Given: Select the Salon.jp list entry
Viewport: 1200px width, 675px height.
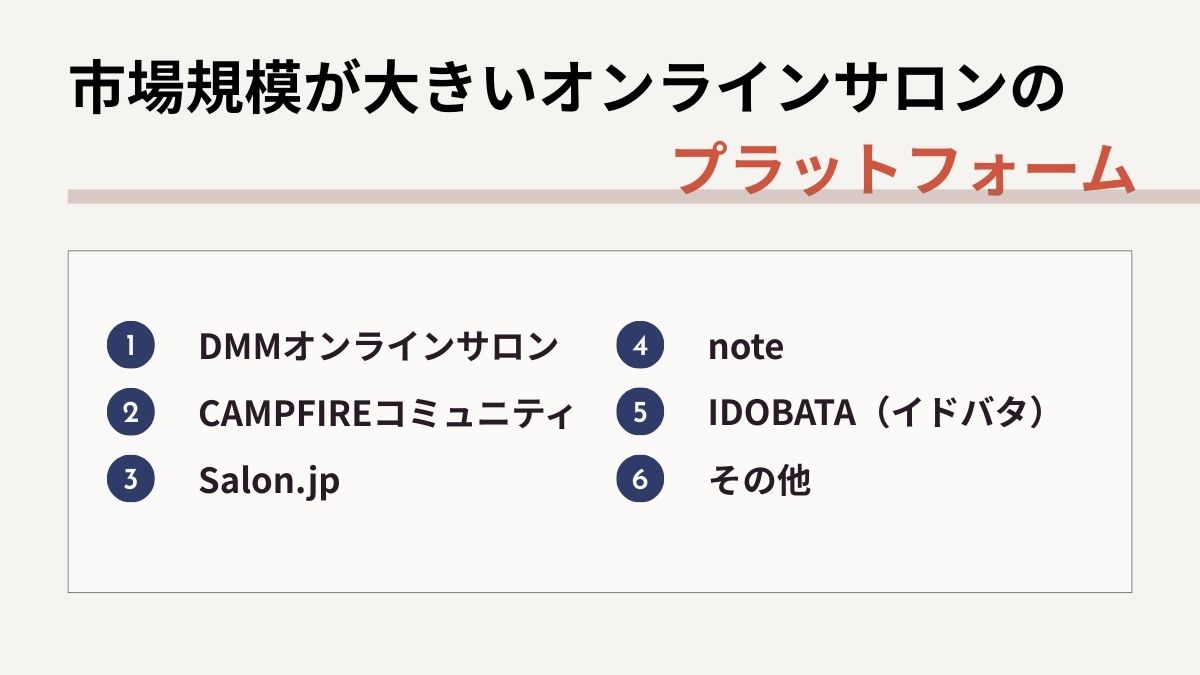Looking at the screenshot, I should click(269, 482).
